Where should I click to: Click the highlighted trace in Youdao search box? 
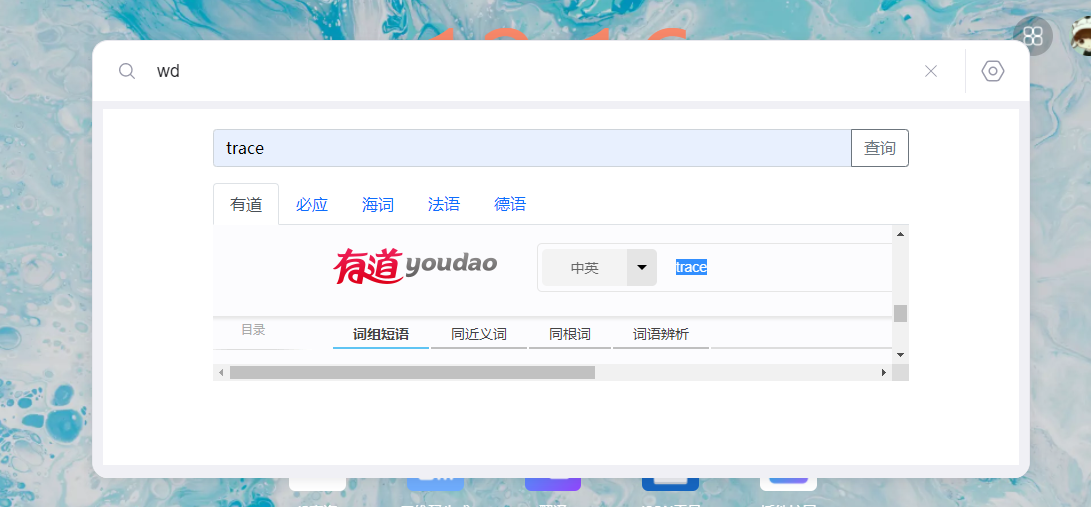point(691,267)
